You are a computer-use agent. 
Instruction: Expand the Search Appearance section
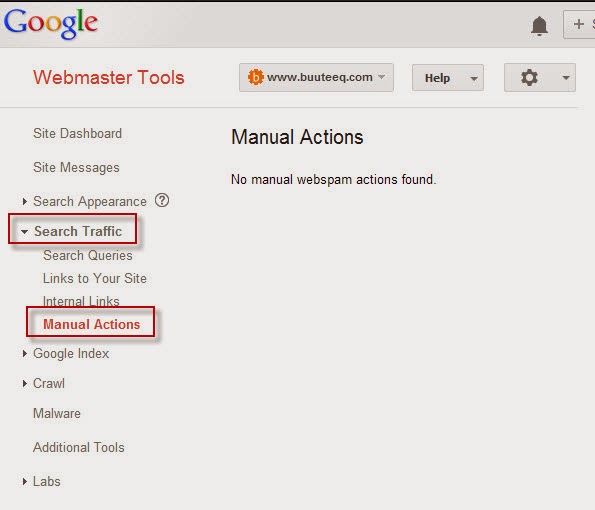[x=25, y=201]
